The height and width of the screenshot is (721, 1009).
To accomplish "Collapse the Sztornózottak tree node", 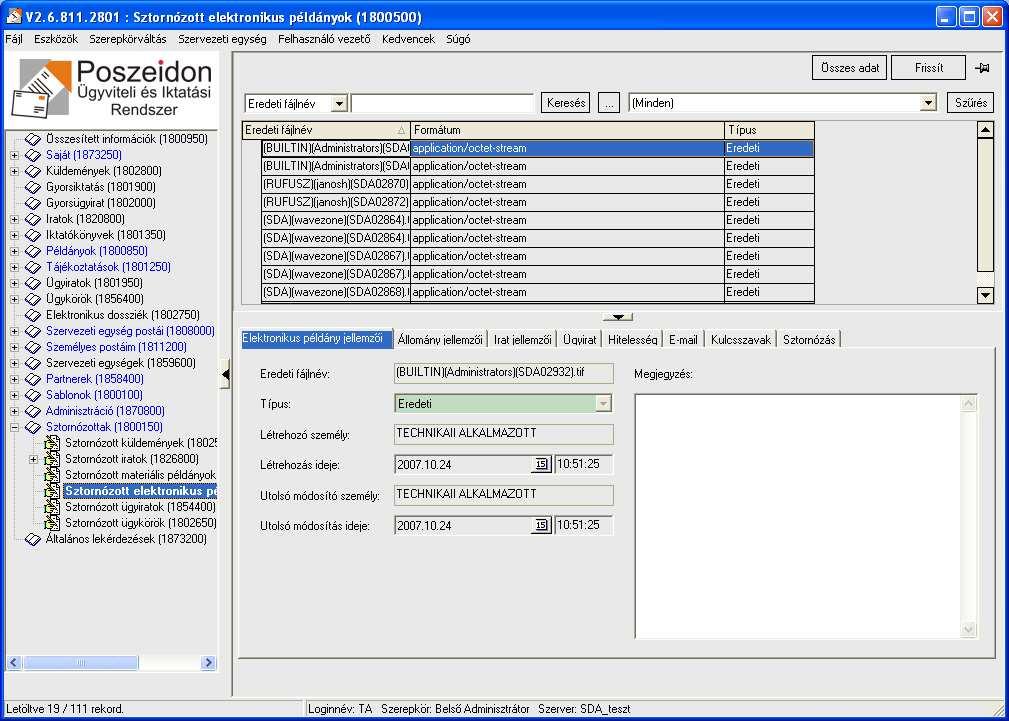I will coord(14,427).
